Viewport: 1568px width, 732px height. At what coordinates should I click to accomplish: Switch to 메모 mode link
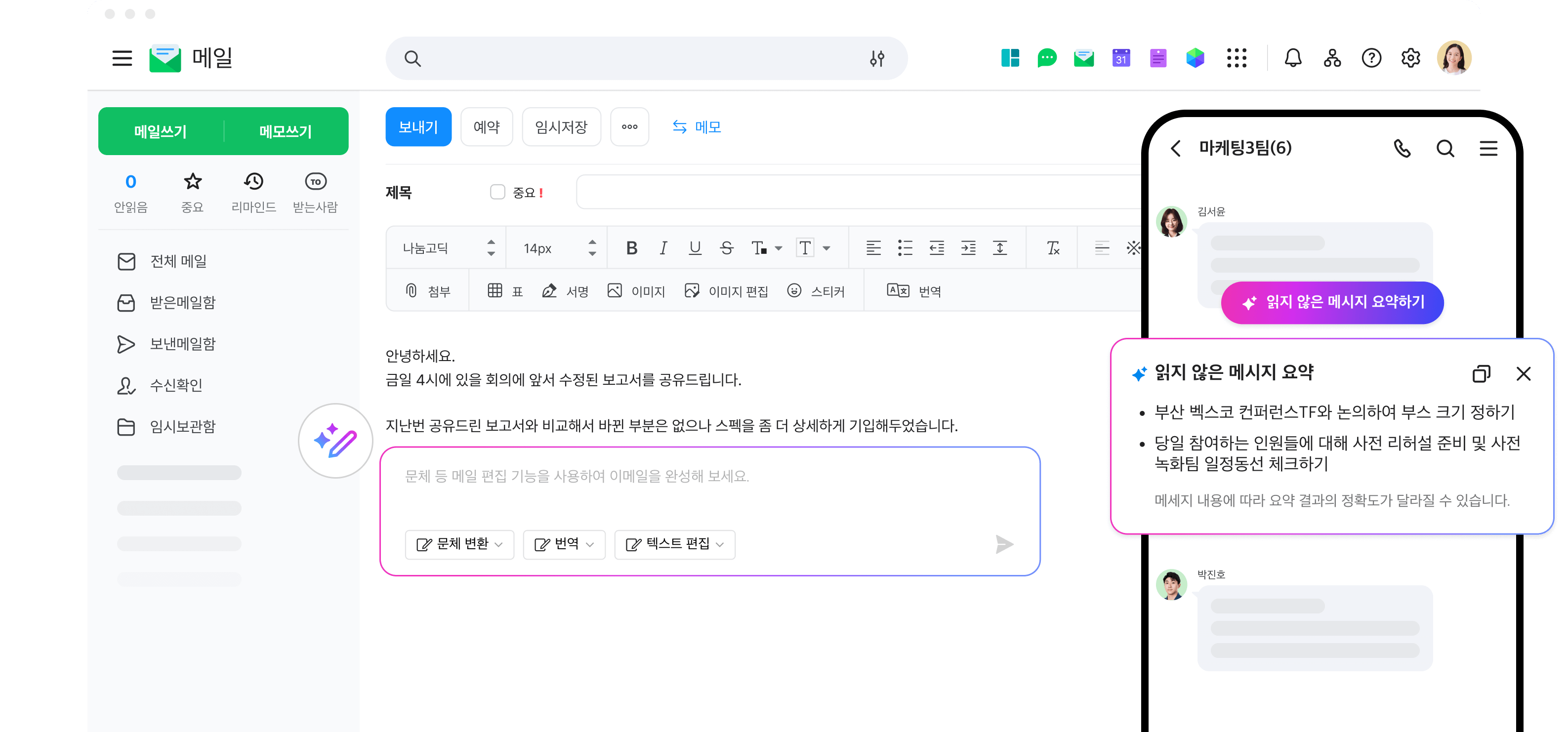pyautogui.click(x=697, y=126)
